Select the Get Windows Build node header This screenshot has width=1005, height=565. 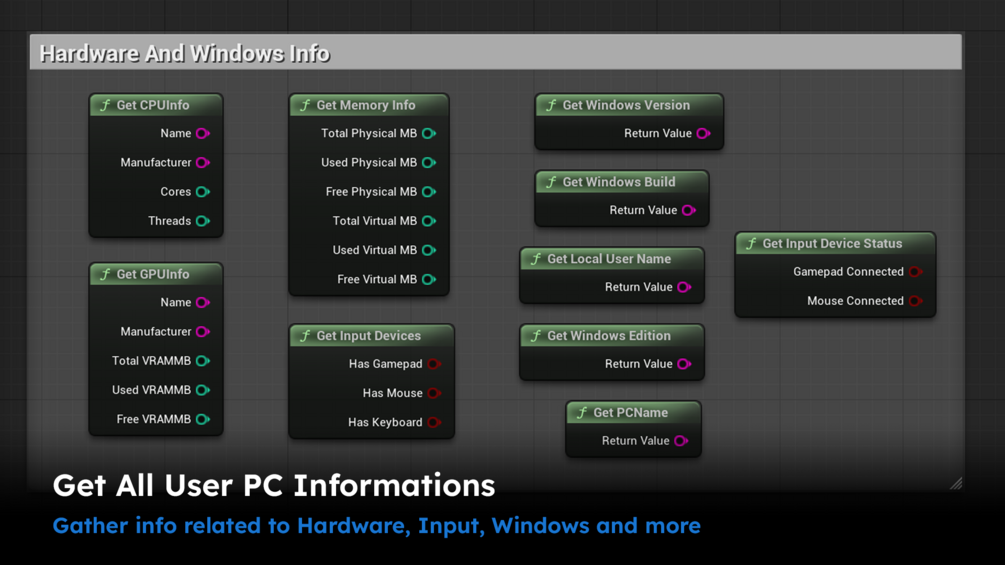(622, 182)
